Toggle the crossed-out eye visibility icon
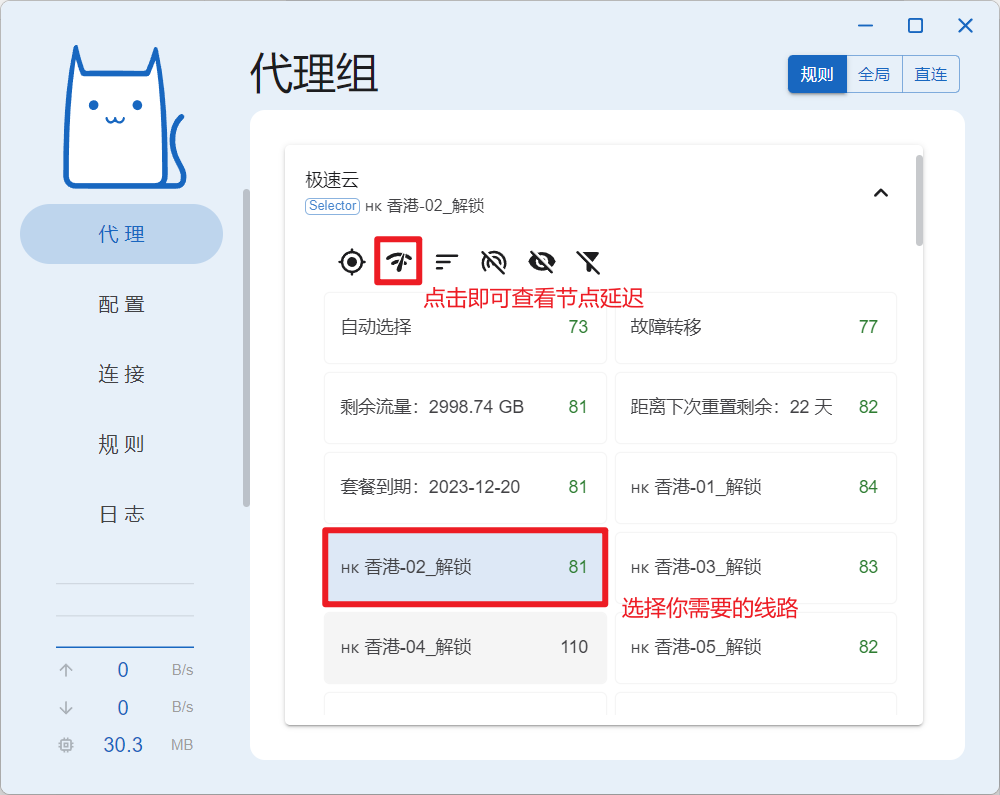Viewport: 1000px width, 795px height. 541,262
